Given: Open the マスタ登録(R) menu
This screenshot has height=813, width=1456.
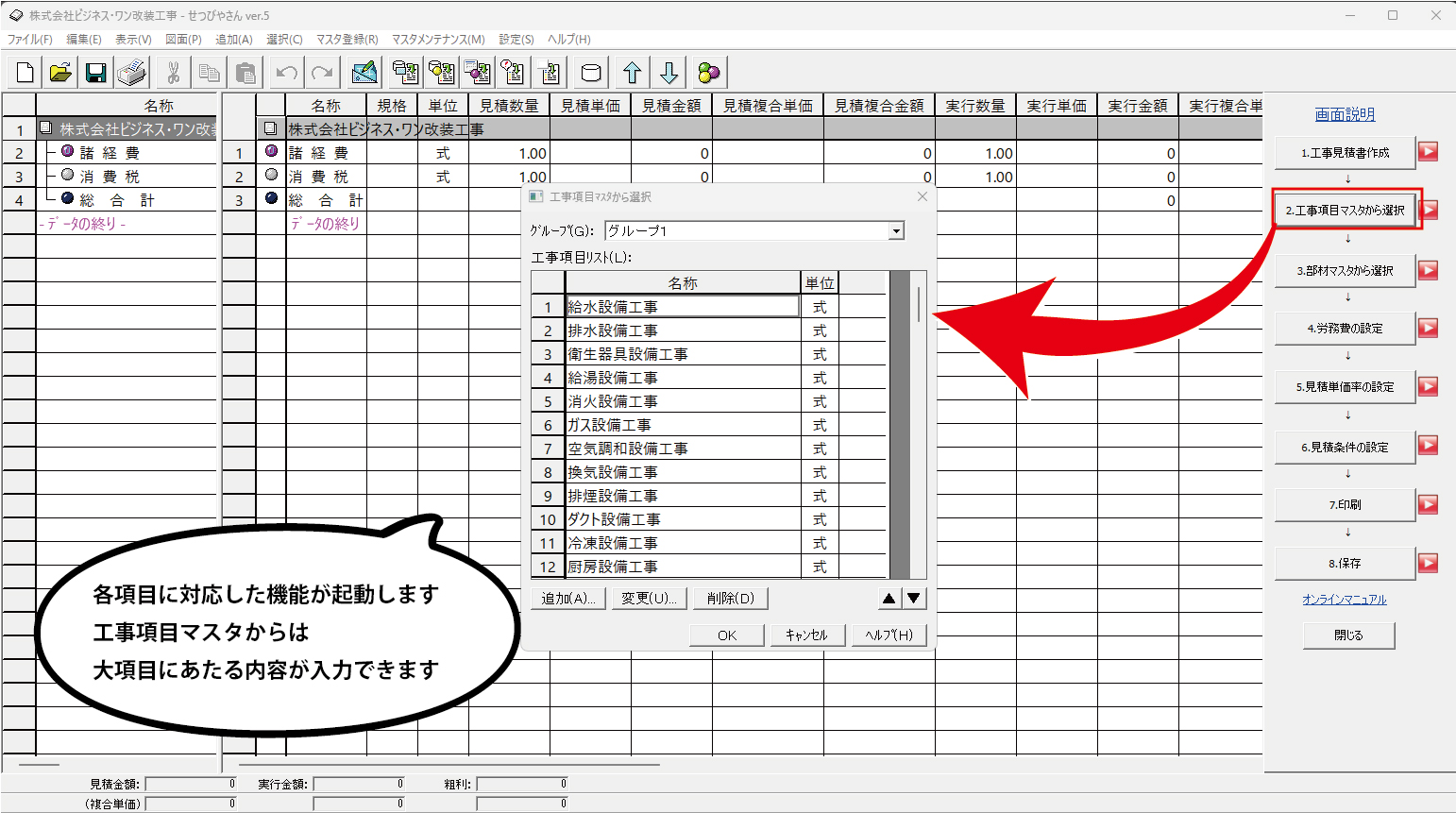Looking at the screenshot, I should click(x=347, y=39).
